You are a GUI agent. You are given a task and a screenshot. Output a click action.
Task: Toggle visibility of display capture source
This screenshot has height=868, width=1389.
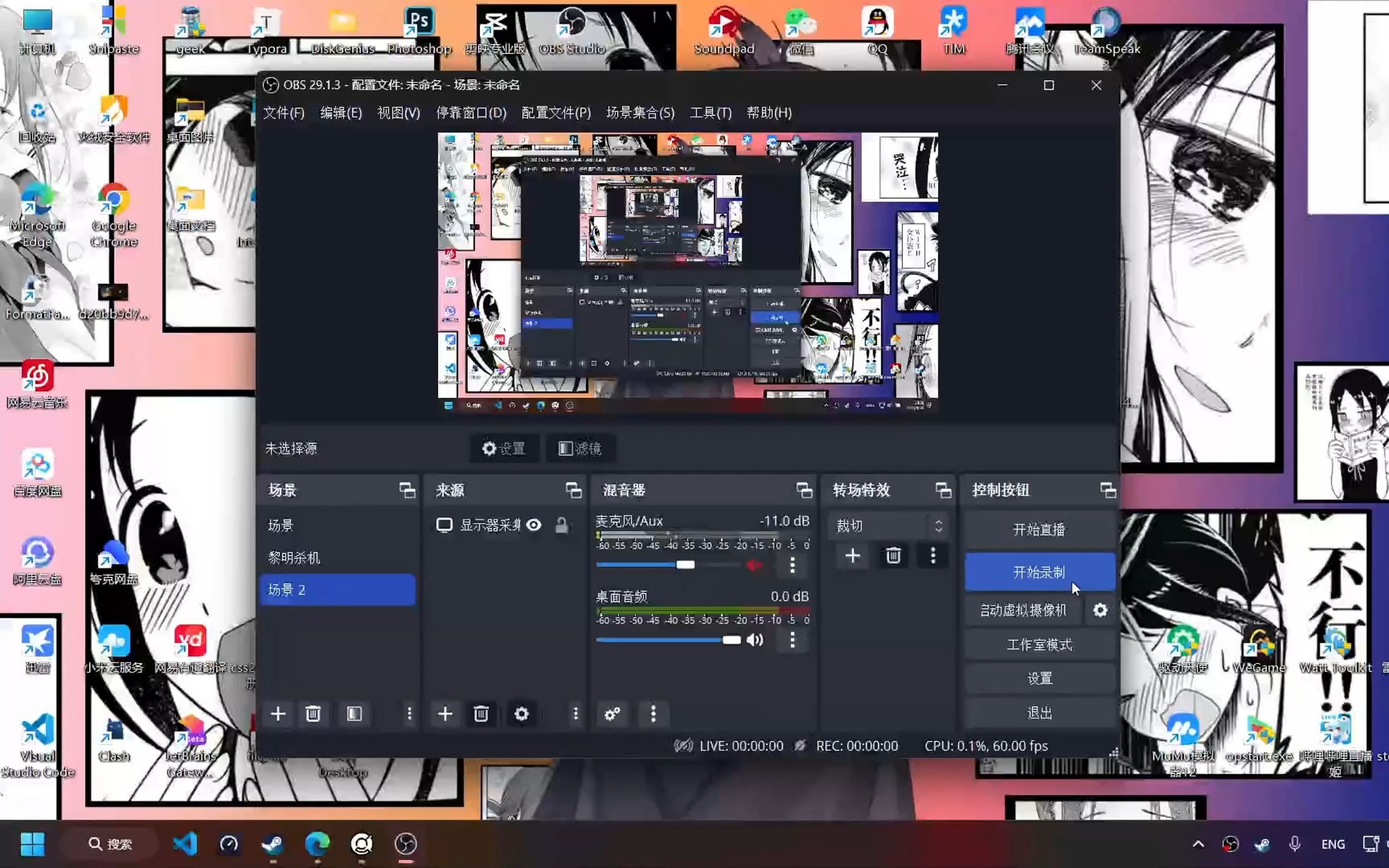point(534,526)
